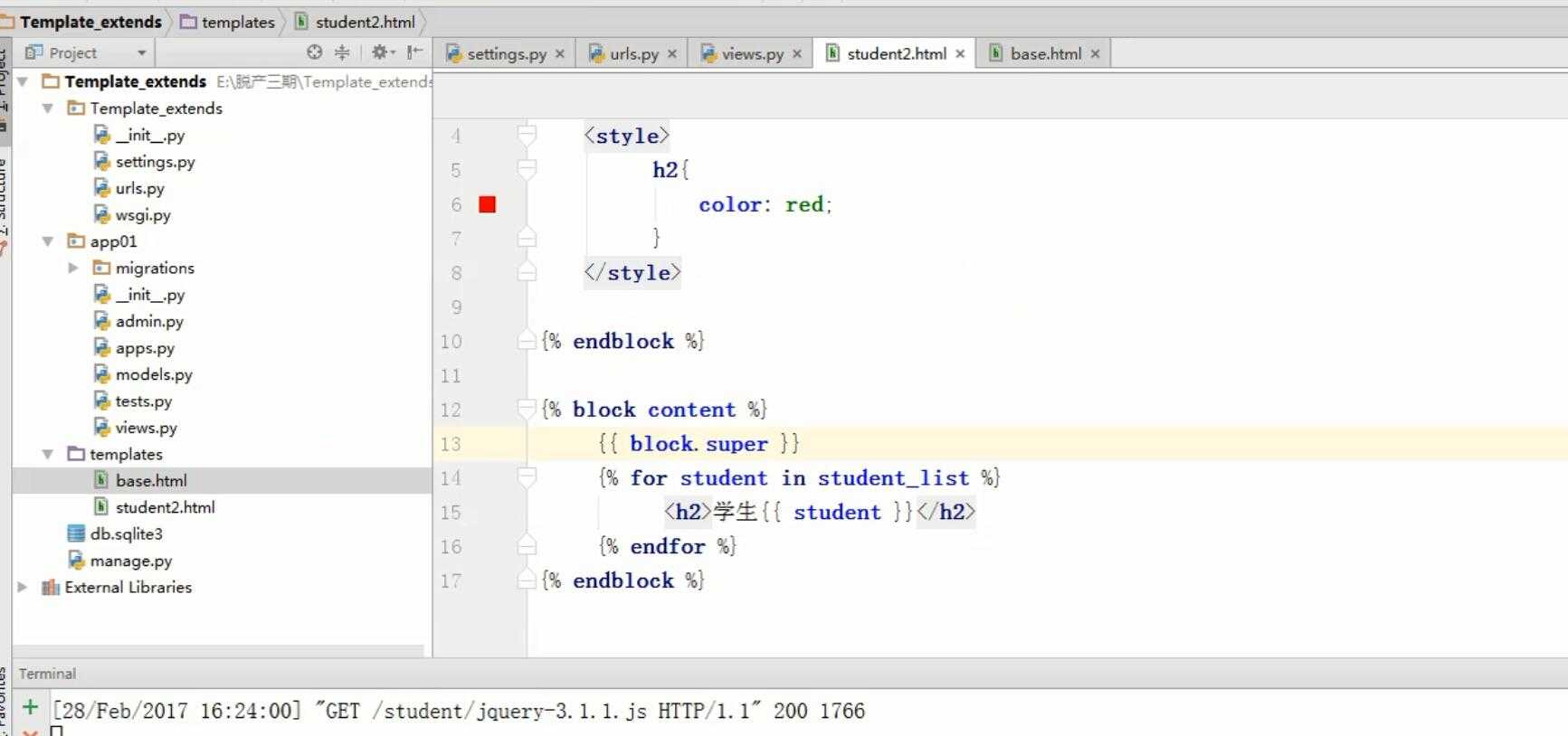This screenshot has height=736, width=1568.
Task: Select settings.py in project tree
Action: pos(155,162)
